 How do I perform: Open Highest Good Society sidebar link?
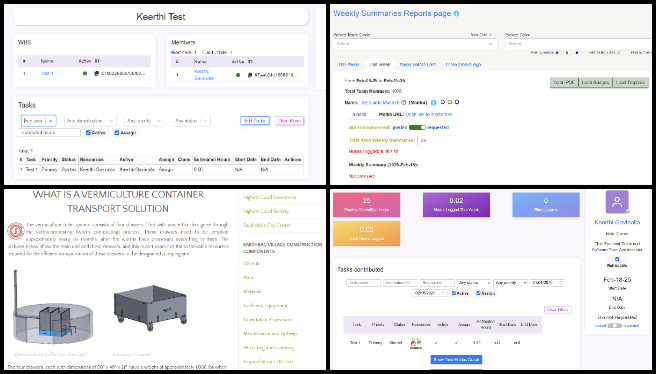[x=266, y=211]
